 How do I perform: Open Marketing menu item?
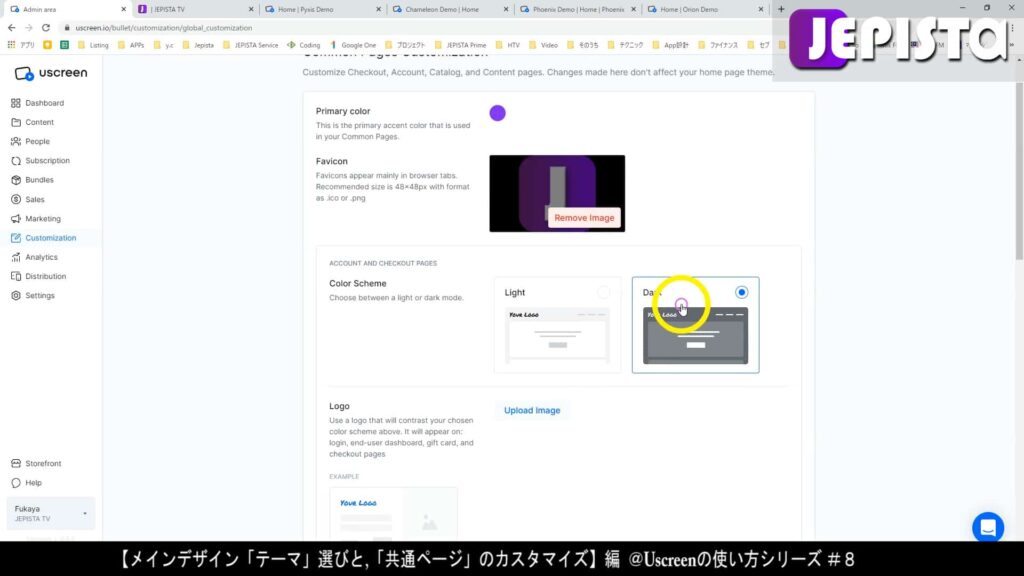[42, 219]
